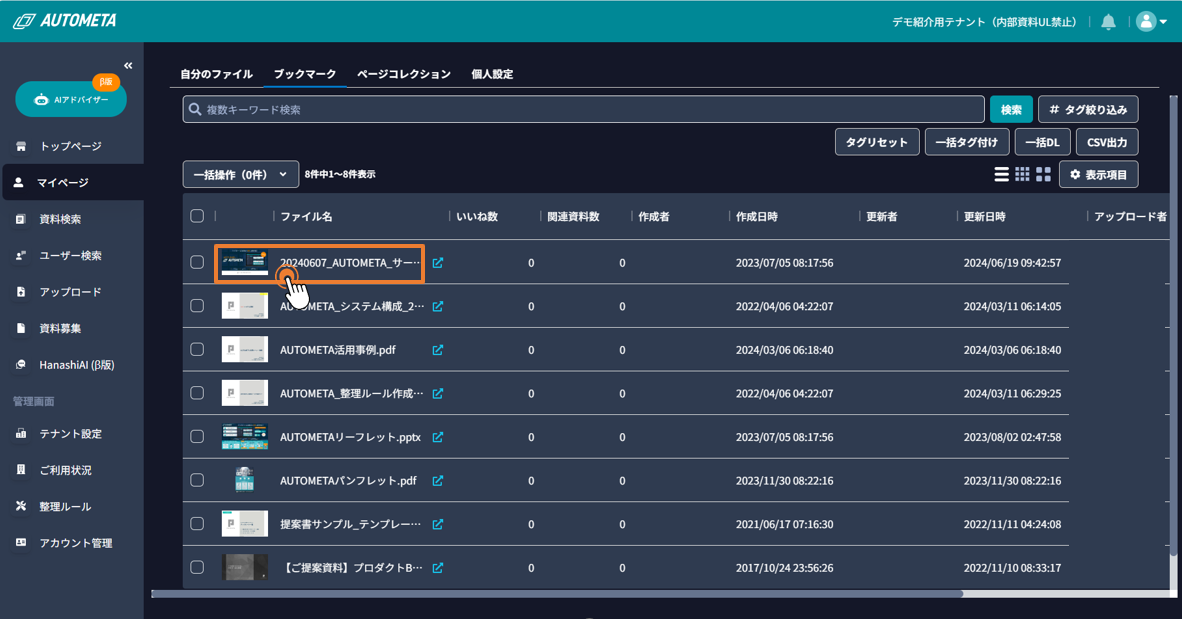Screen dimensions: 1182x619
Task: Click the 一括DL button
Action: coord(1043,142)
